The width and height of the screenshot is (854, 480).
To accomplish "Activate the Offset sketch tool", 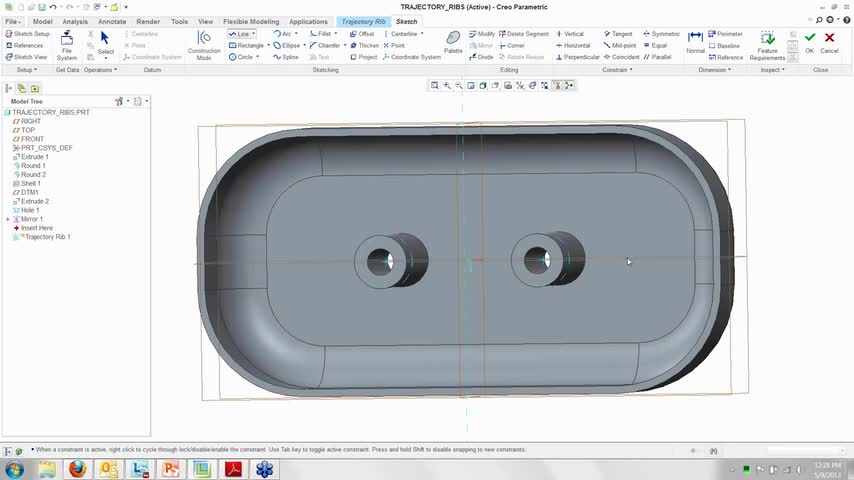I will pyautogui.click(x=361, y=34).
